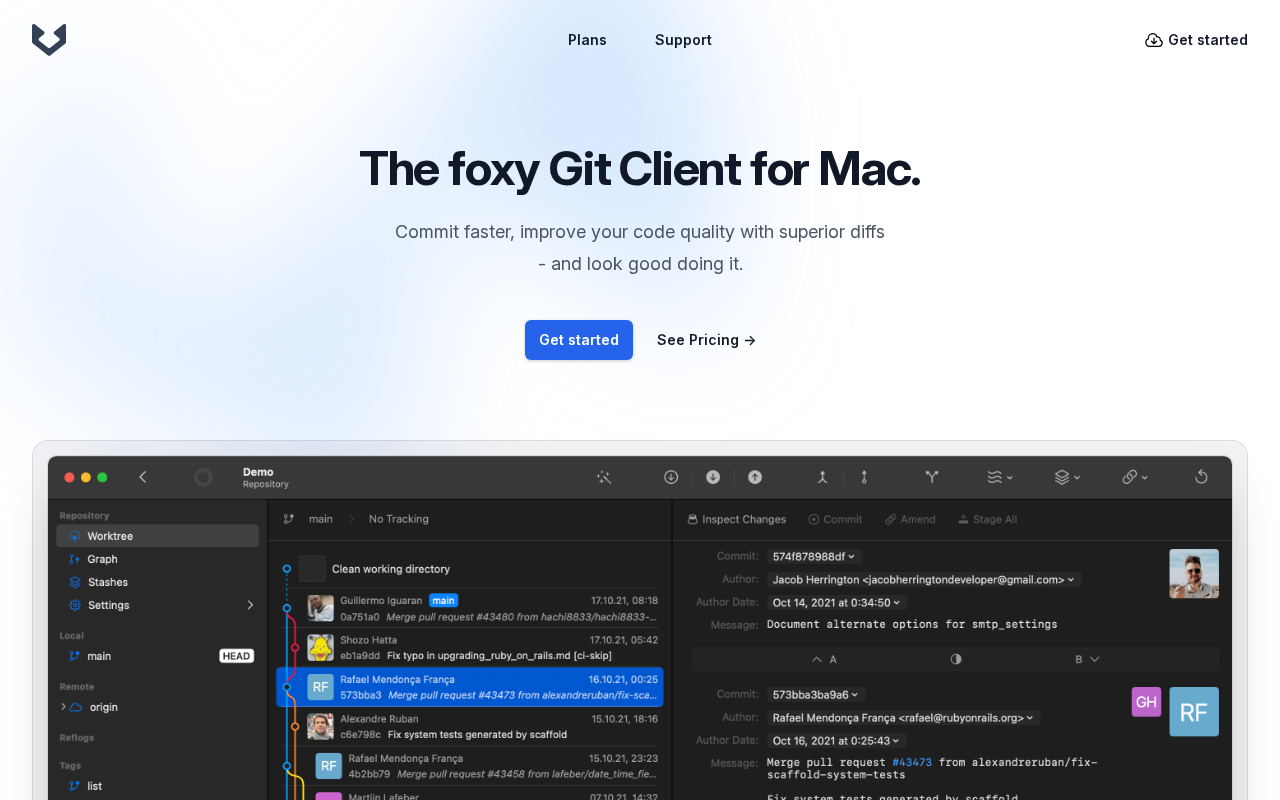1280x800 pixels.
Task: Click the cloud icon beside origin
Action: [x=76, y=707]
